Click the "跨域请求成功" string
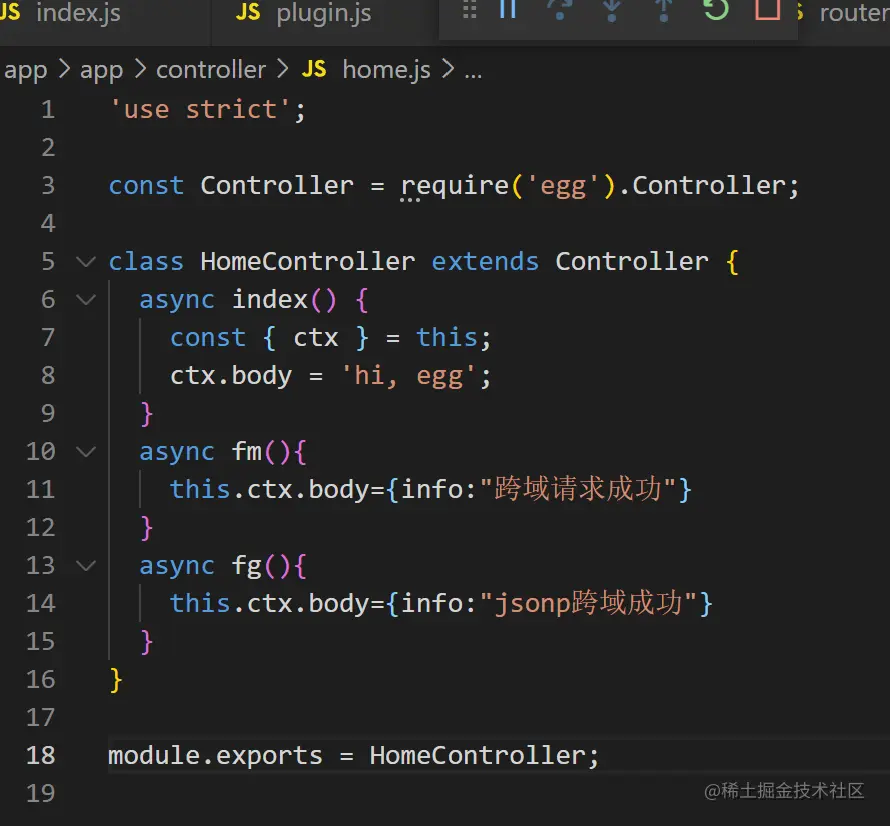Screen dimensions: 890x826 (578, 489)
